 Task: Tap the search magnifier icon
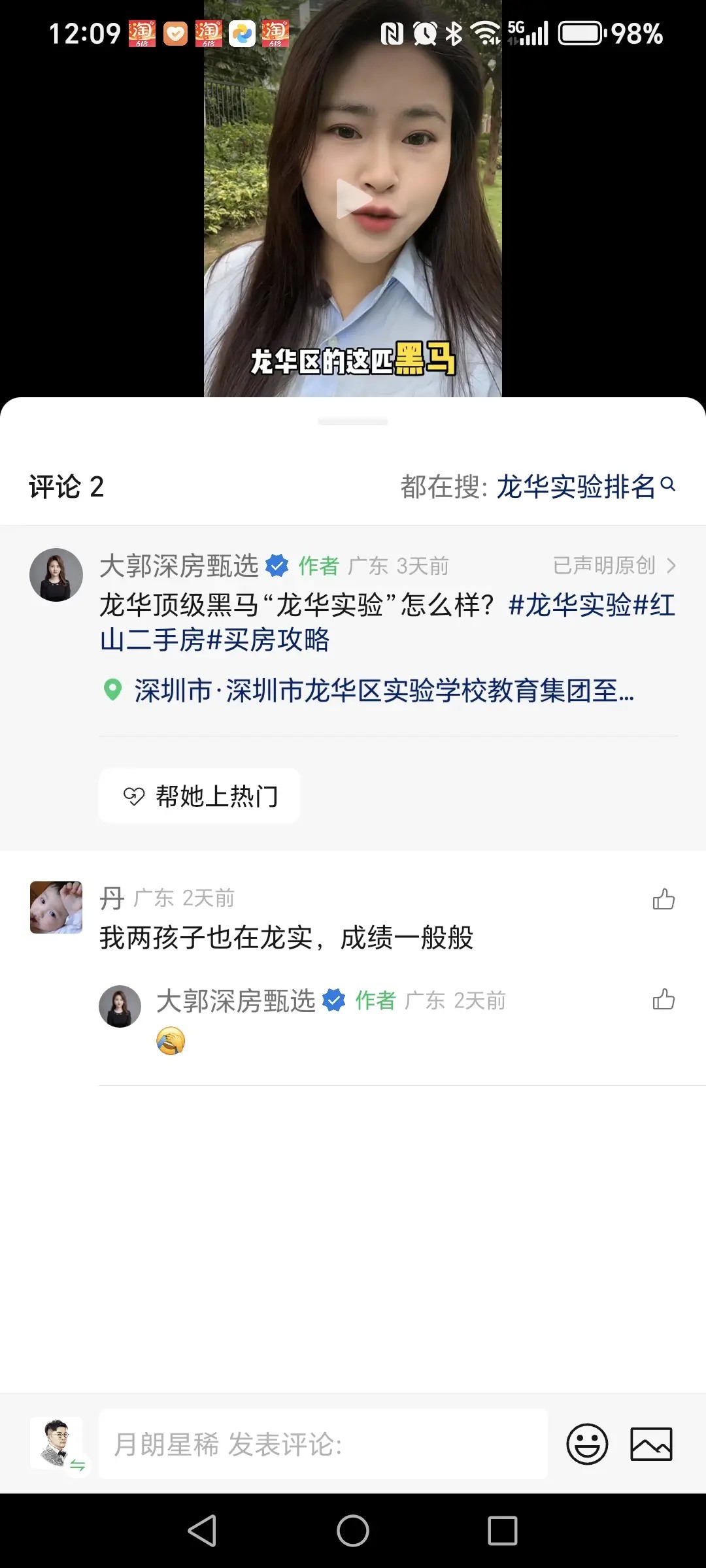click(x=668, y=485)
